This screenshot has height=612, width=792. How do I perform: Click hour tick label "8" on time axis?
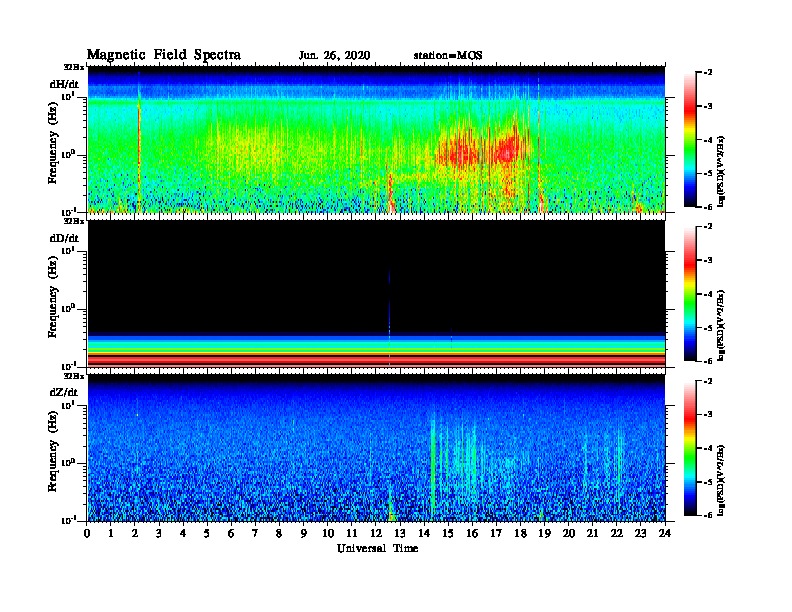point(279,533)
